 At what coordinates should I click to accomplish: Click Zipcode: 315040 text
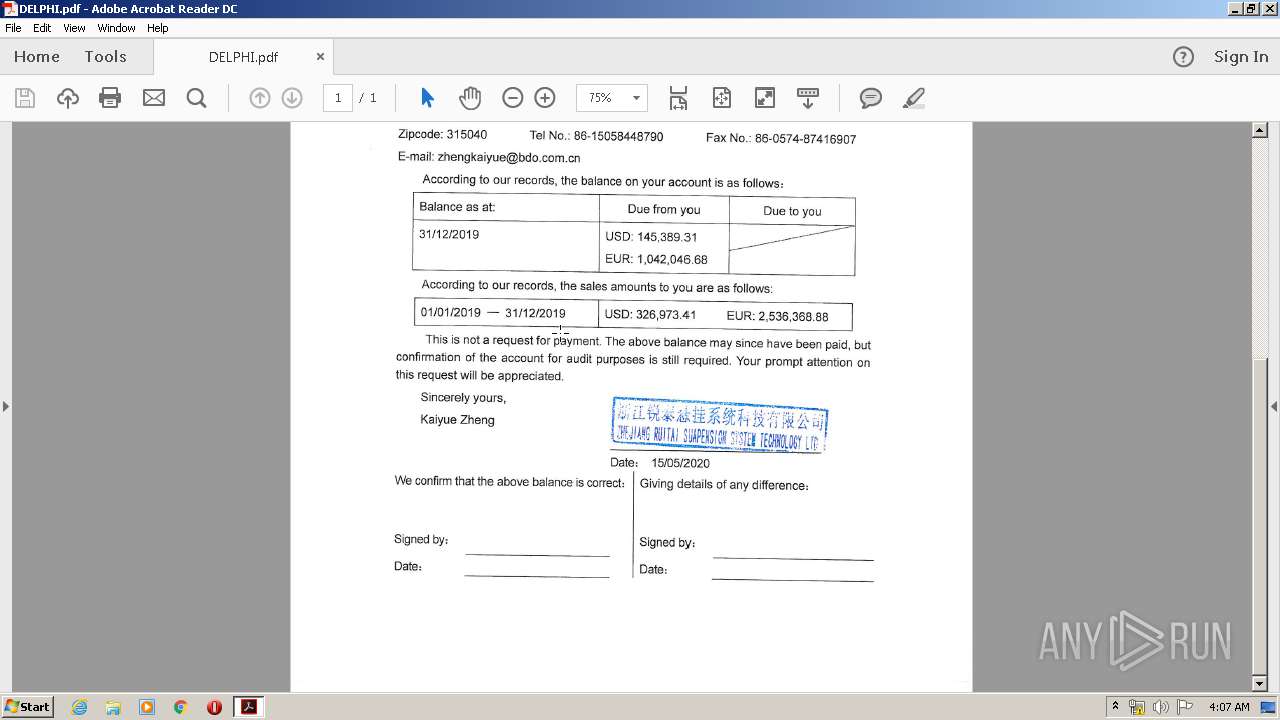[x=442, y=134]
